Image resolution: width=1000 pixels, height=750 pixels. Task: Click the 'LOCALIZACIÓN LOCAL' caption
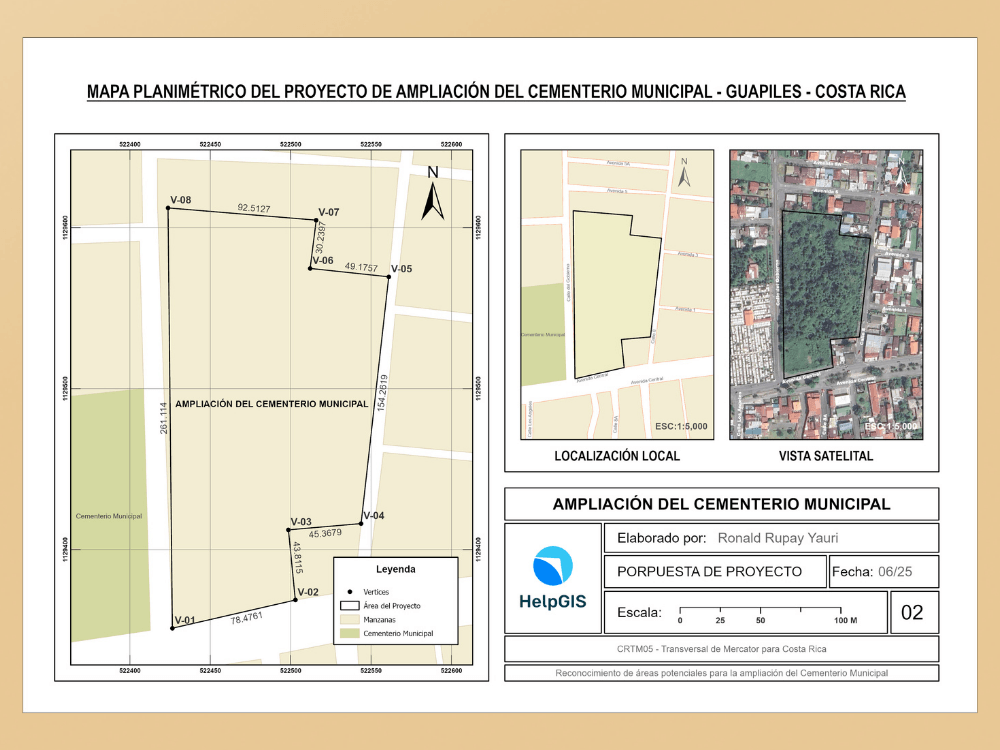617,456
